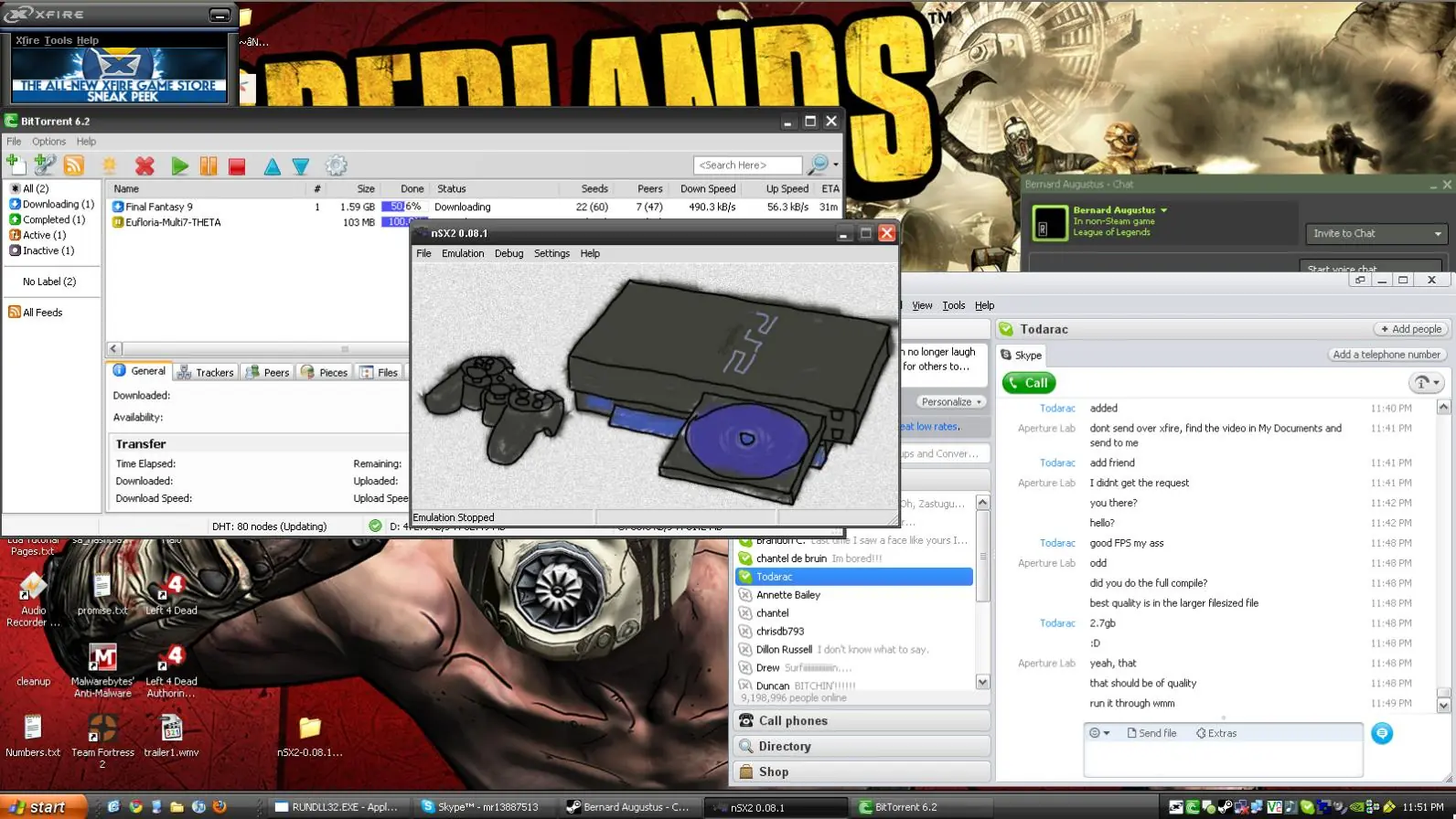Click the Skype send message blue icon
Viewport: 1456px width, 819px height.
1382,733
